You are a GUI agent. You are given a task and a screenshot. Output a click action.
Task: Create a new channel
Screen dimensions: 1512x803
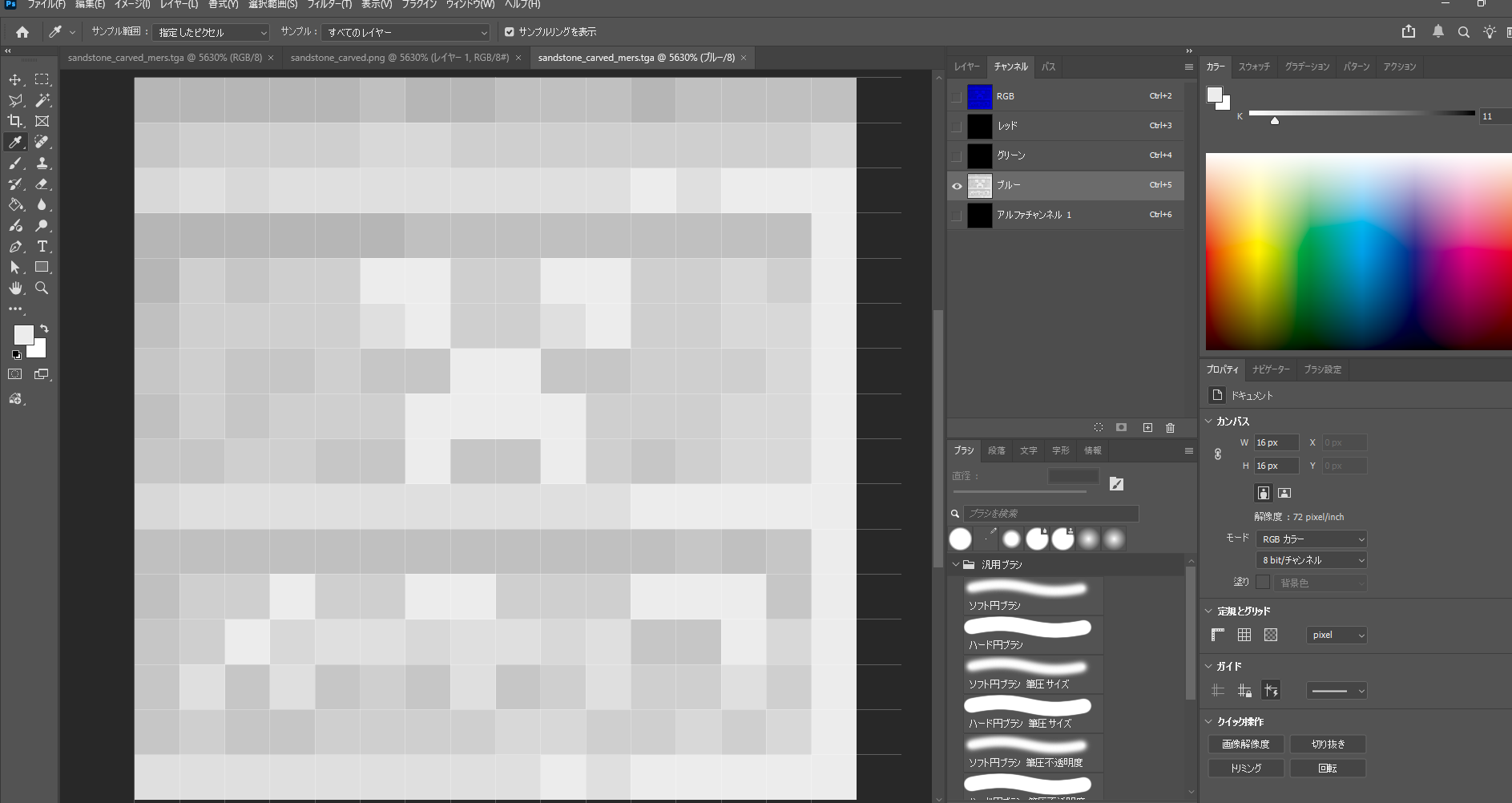(1147, 428)
